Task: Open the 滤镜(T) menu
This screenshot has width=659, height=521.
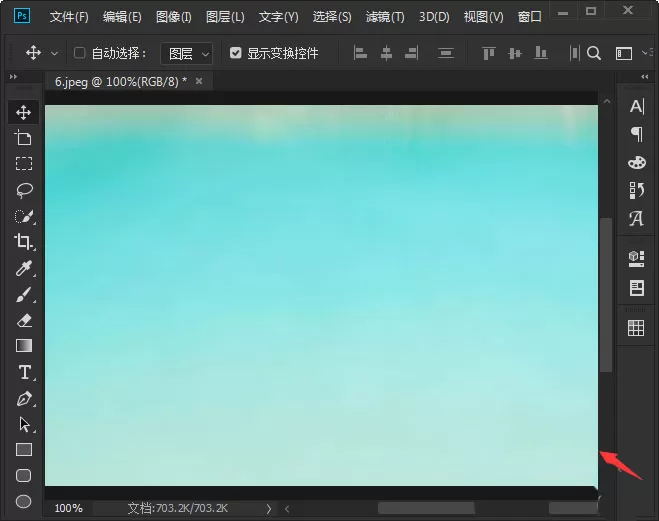Action: tap(385, 17)
